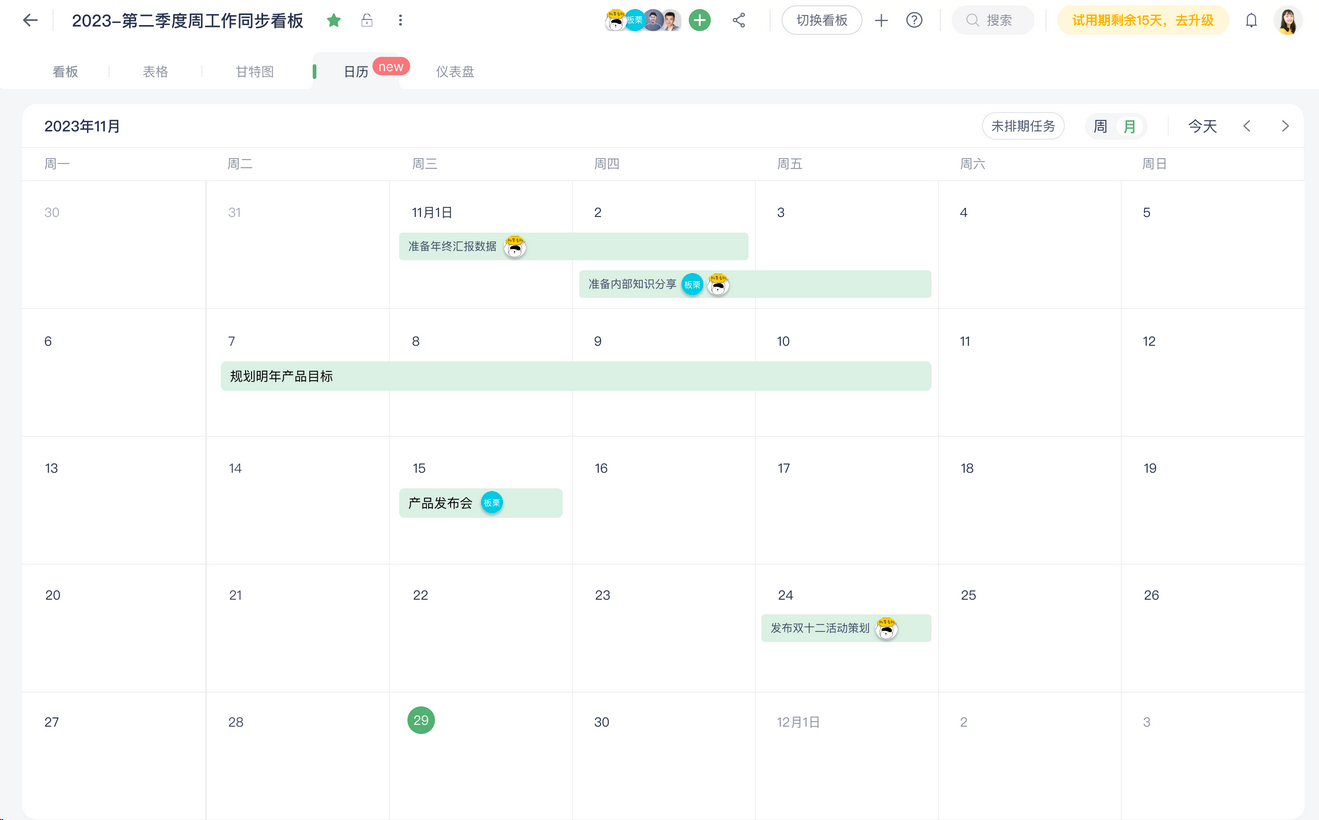This screenshot has width=1319, height=820.
Task: Go to next month with right chevron
Action: [1285, 126]
